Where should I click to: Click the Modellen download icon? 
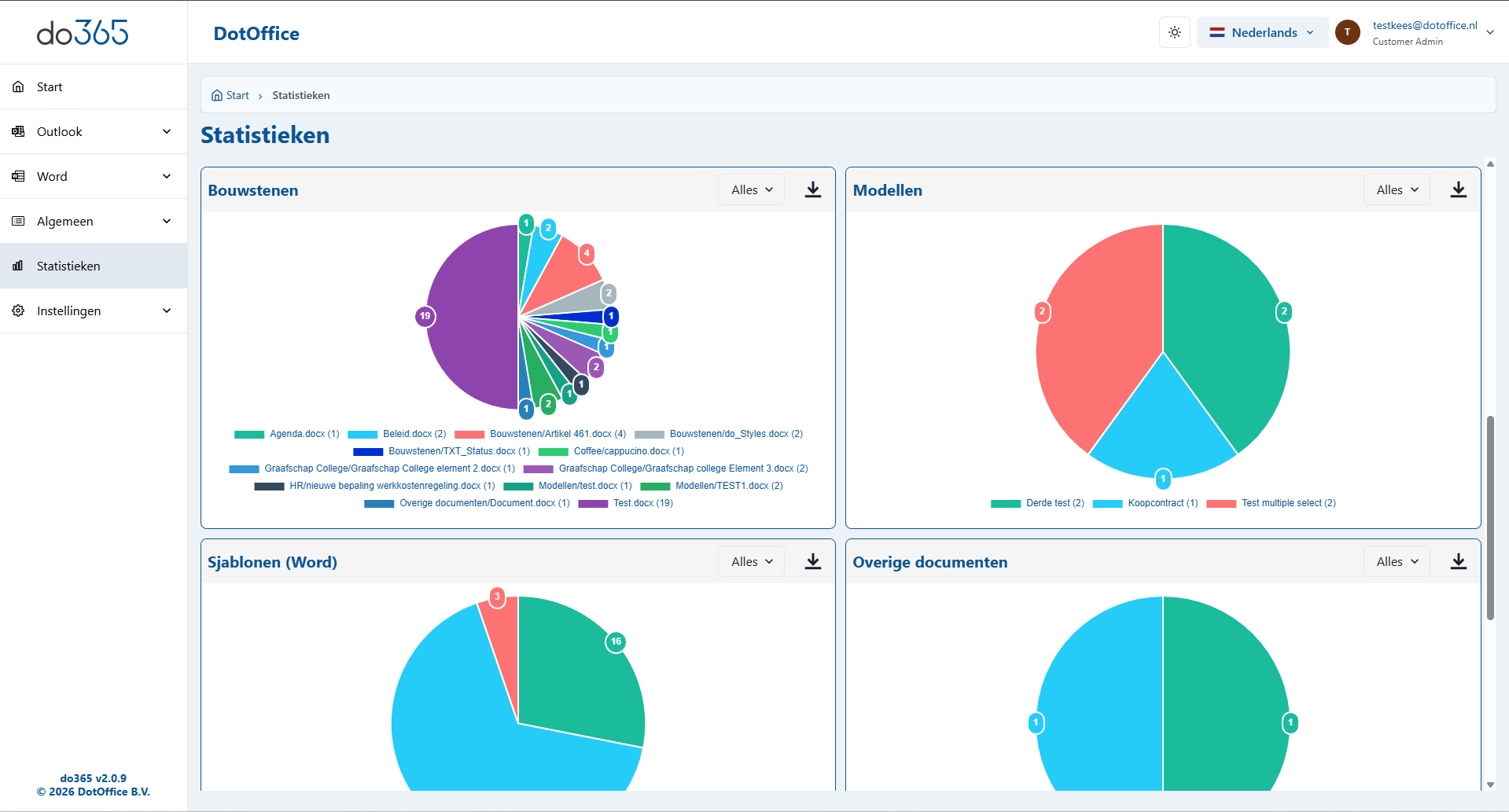point(1458,190)
